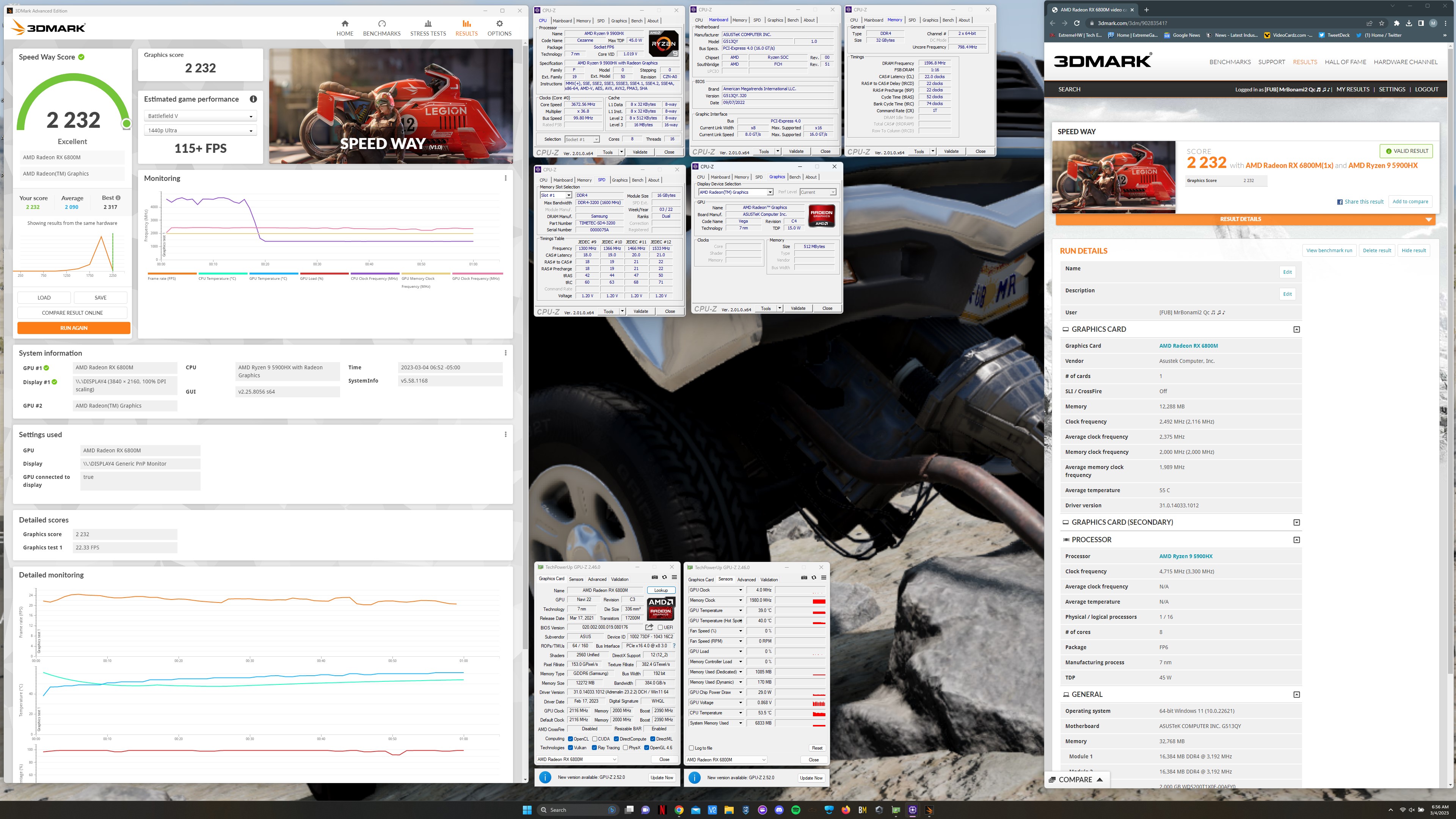Open Netflix from taskbar
The height and width of the screenshot is (819, 1456).
(662, 810)
